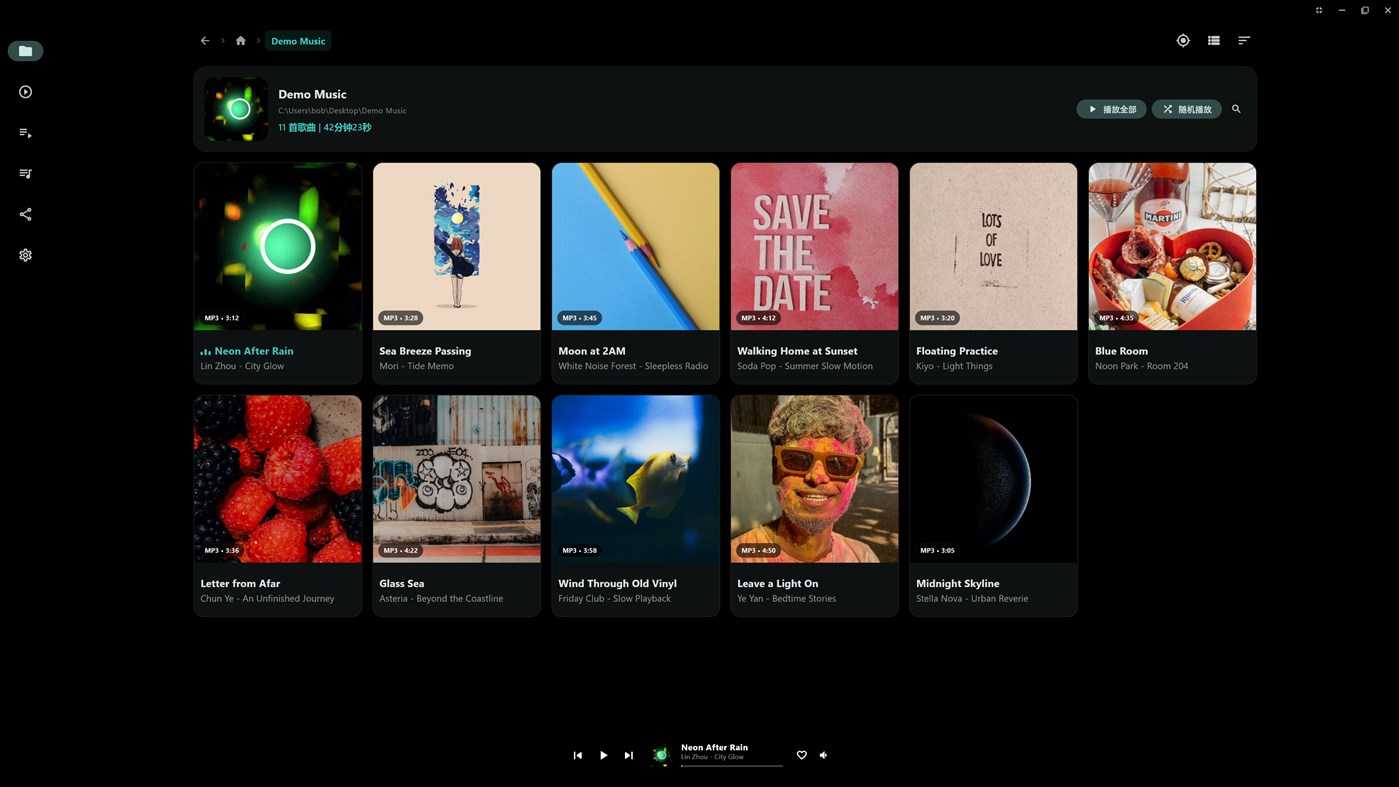Select the Moon at 2AM pencil cover
The width and height of the screenshot is (1399, 787).
(x=636, y=246)
